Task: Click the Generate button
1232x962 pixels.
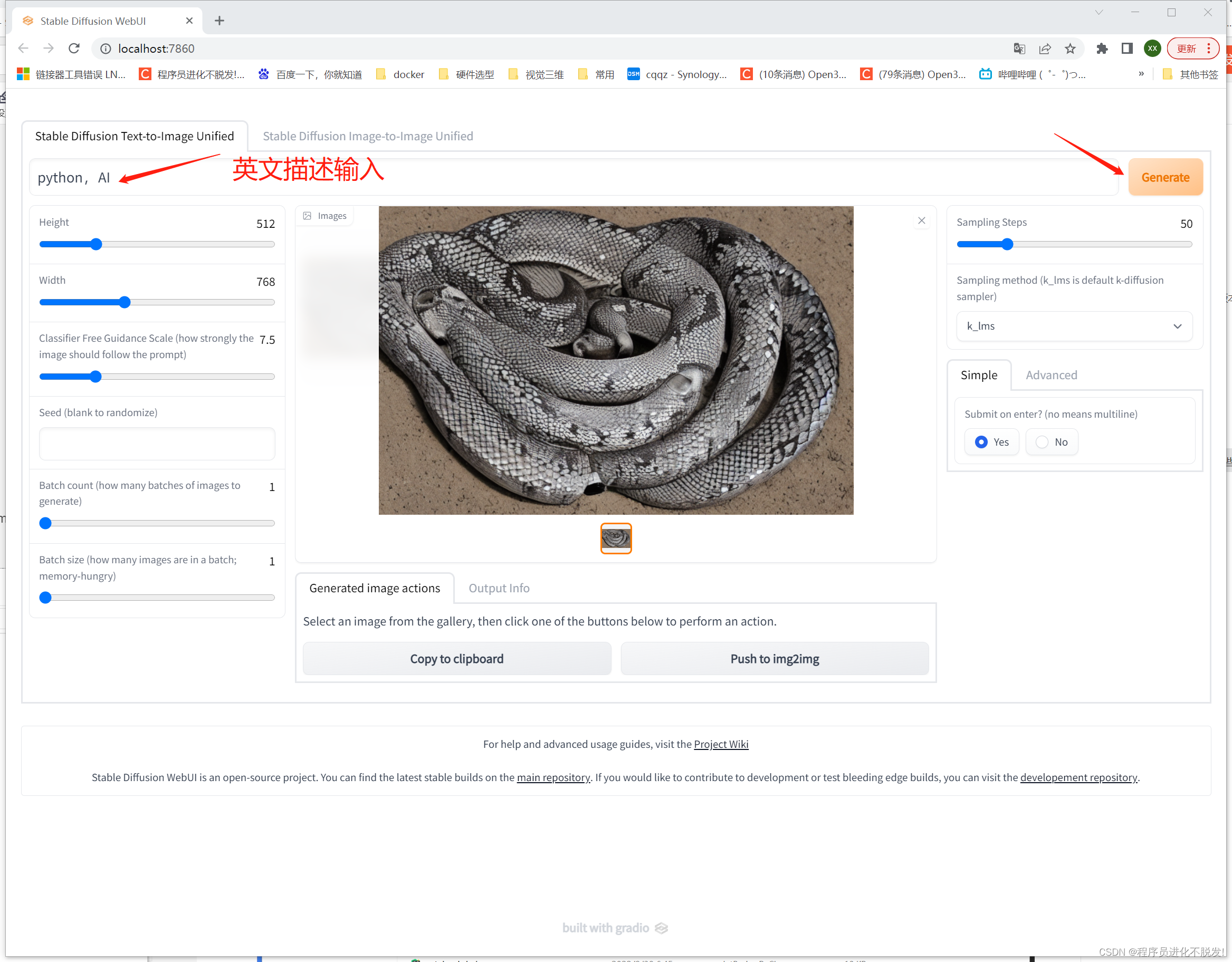Action: (x=1166, y=177)
